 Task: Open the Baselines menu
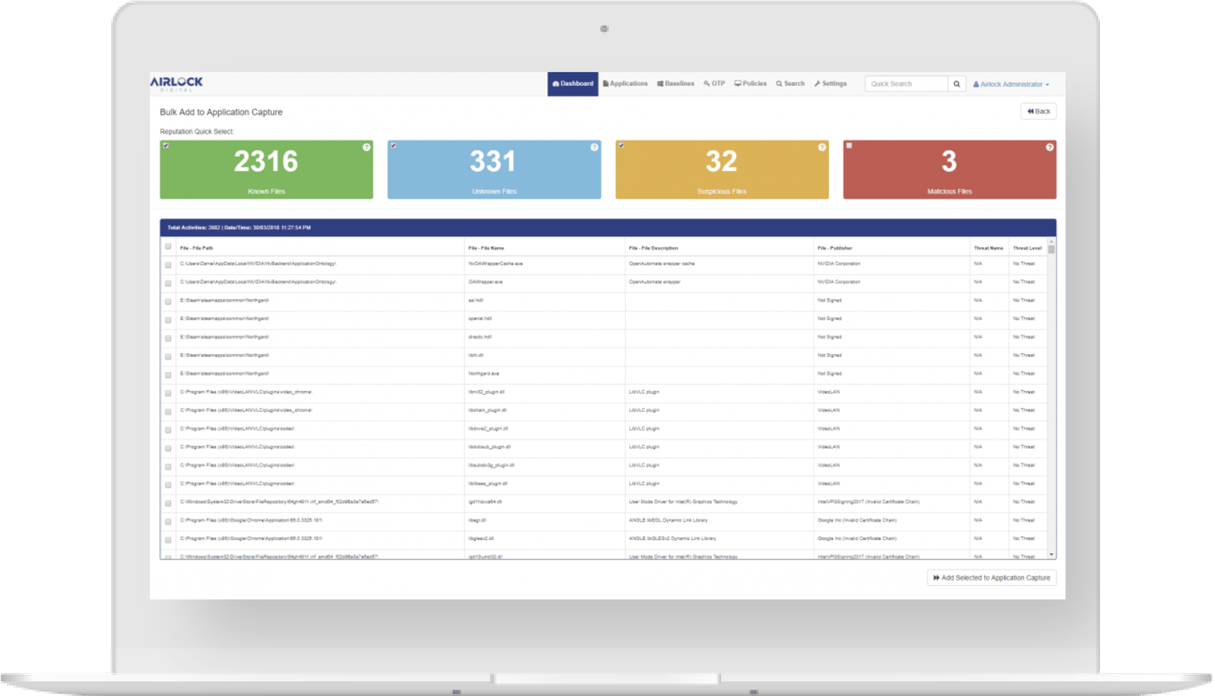point(676,84)
